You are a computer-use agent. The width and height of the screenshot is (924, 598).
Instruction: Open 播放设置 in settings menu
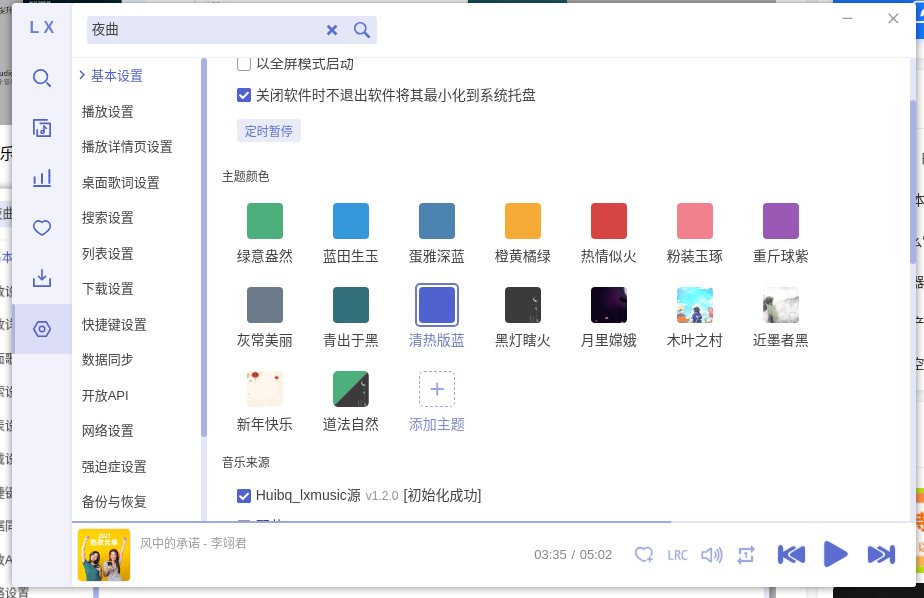point(108,111)
